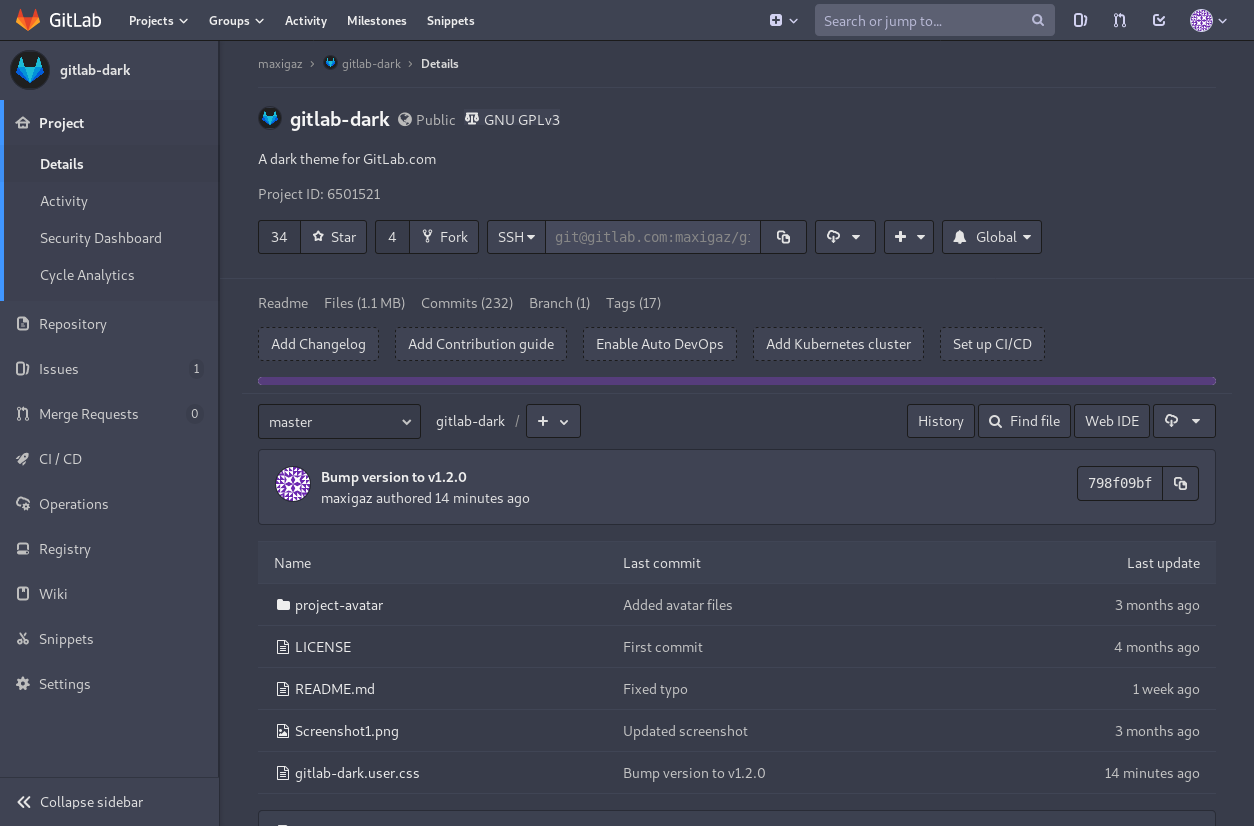Select the Details sidebar sub-item
Screen dimensions: 1254x826
pos(62,164)
